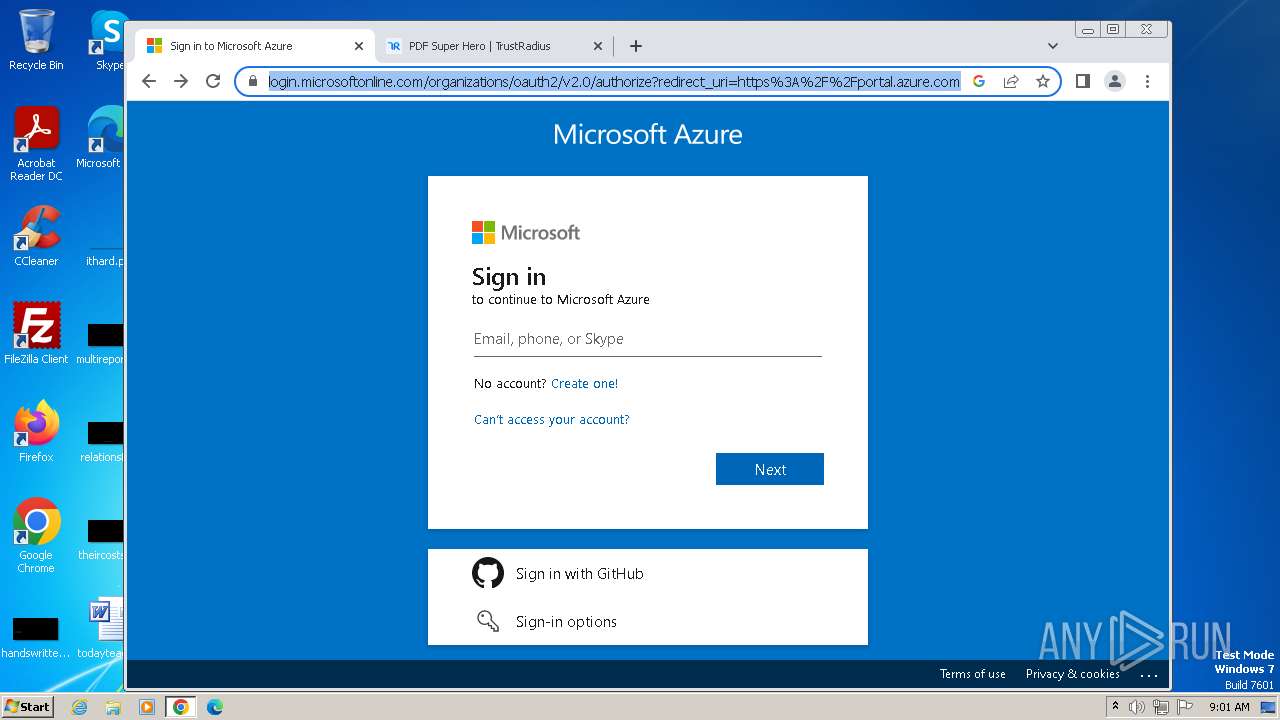Click the GitHub logo icon
Image resolution: width=1280 pixels, height=720 pixels.
(x=488, y=573)
